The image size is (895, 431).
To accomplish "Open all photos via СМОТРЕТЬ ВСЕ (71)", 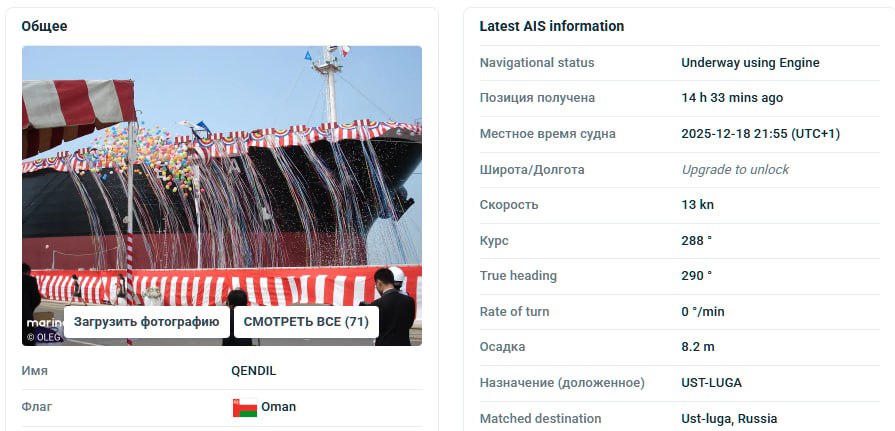I will (306, 322).
